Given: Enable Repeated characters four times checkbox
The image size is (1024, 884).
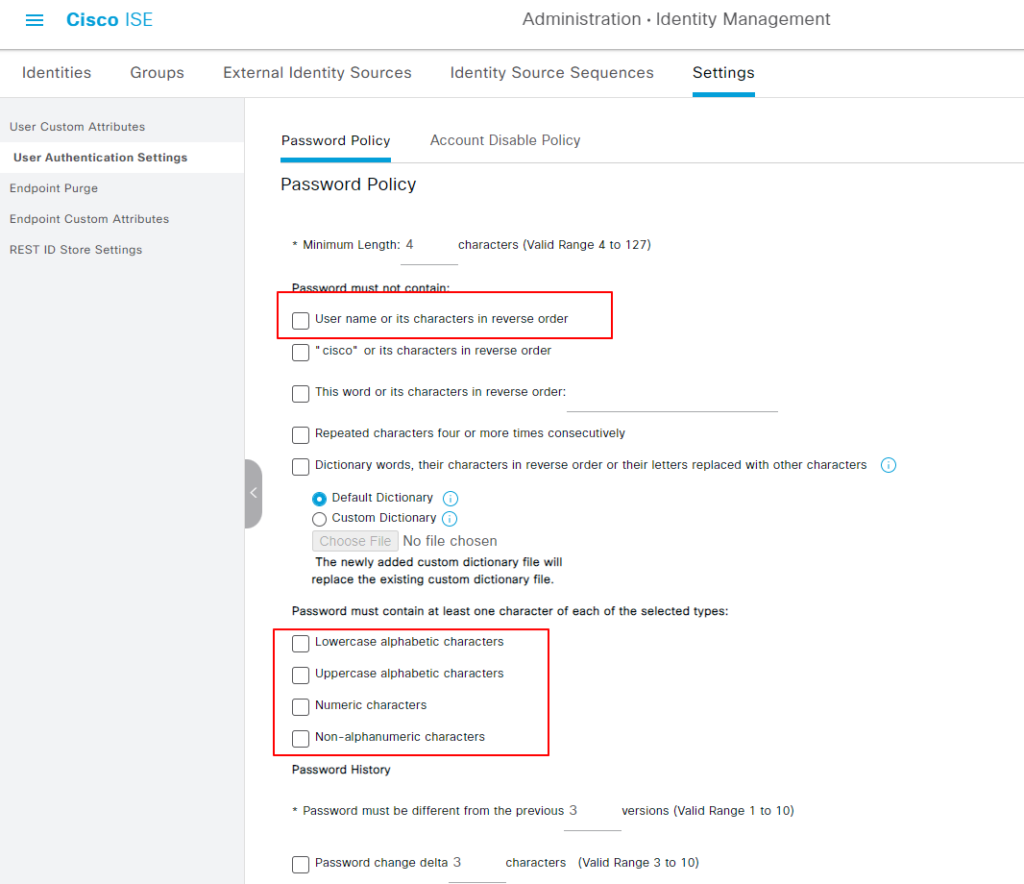Looking at the screenshot, I should tap(300, 435).
